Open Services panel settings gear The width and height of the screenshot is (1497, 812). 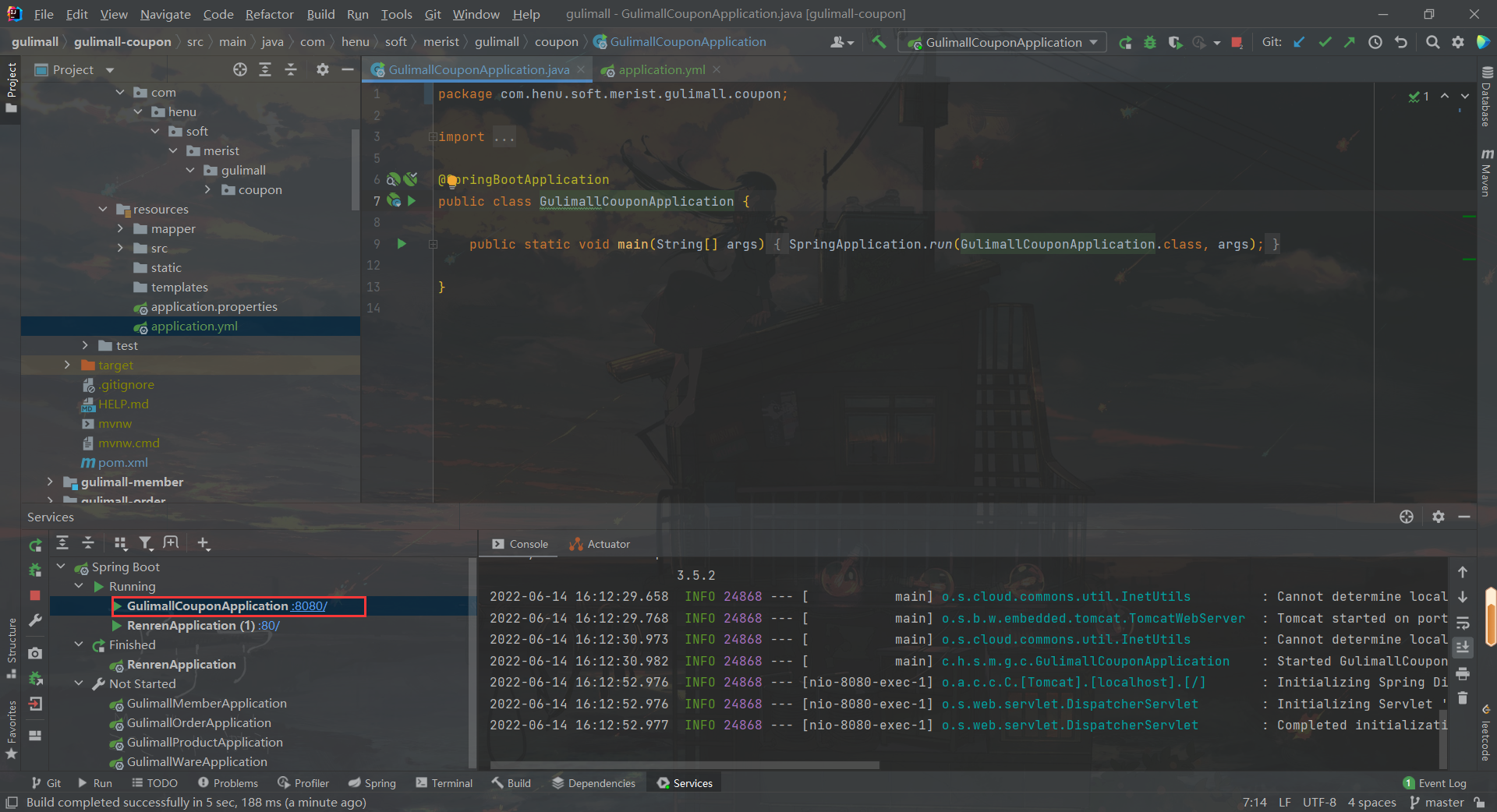pyautogui.click(x=1439, y=517)
